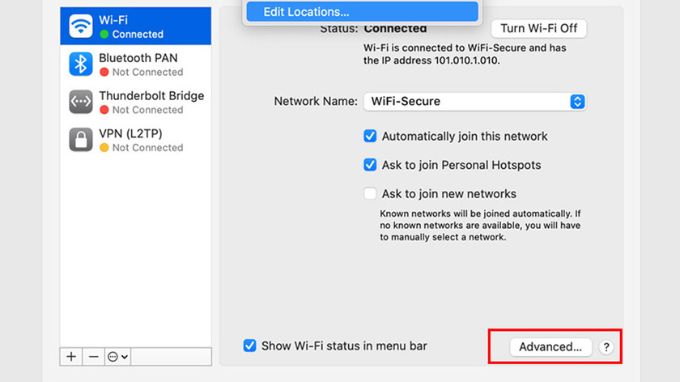Screen dimensions: 680x382
Task: Enable Ask to join new networks
Action: pos(370,193)
